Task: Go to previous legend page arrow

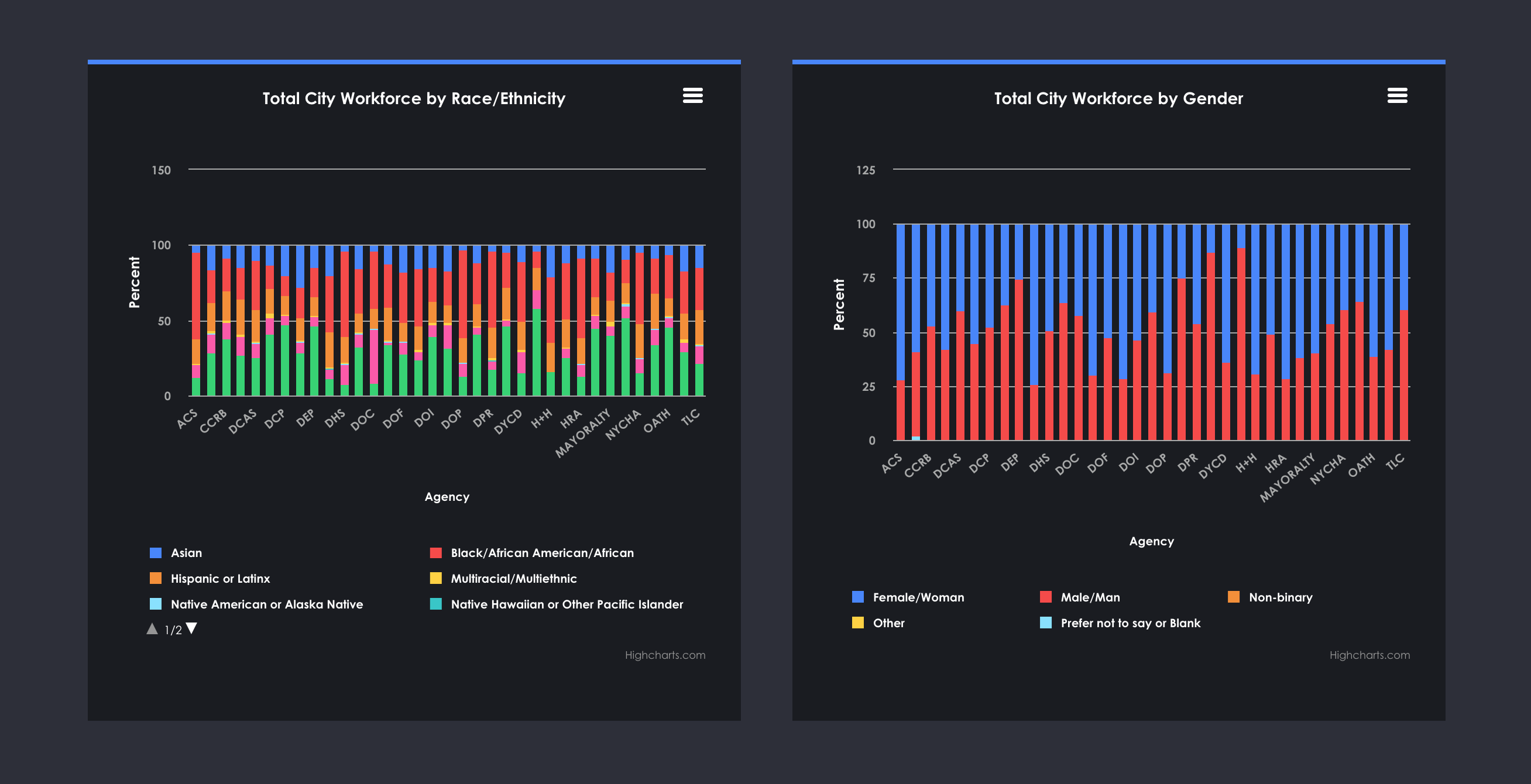Action: (152, 629)
